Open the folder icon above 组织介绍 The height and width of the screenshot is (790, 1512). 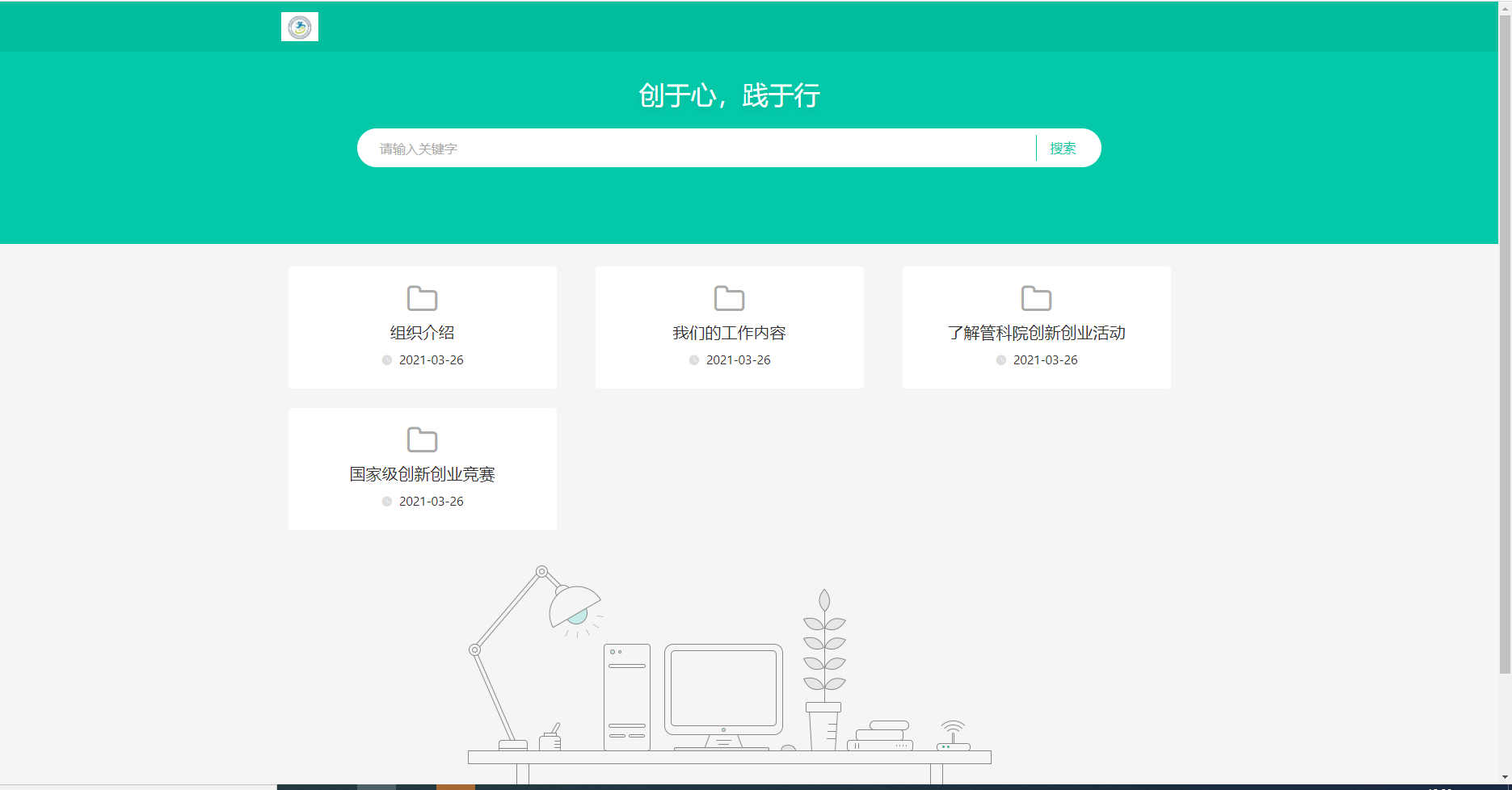pyautogui.click(x=423, y=298)
